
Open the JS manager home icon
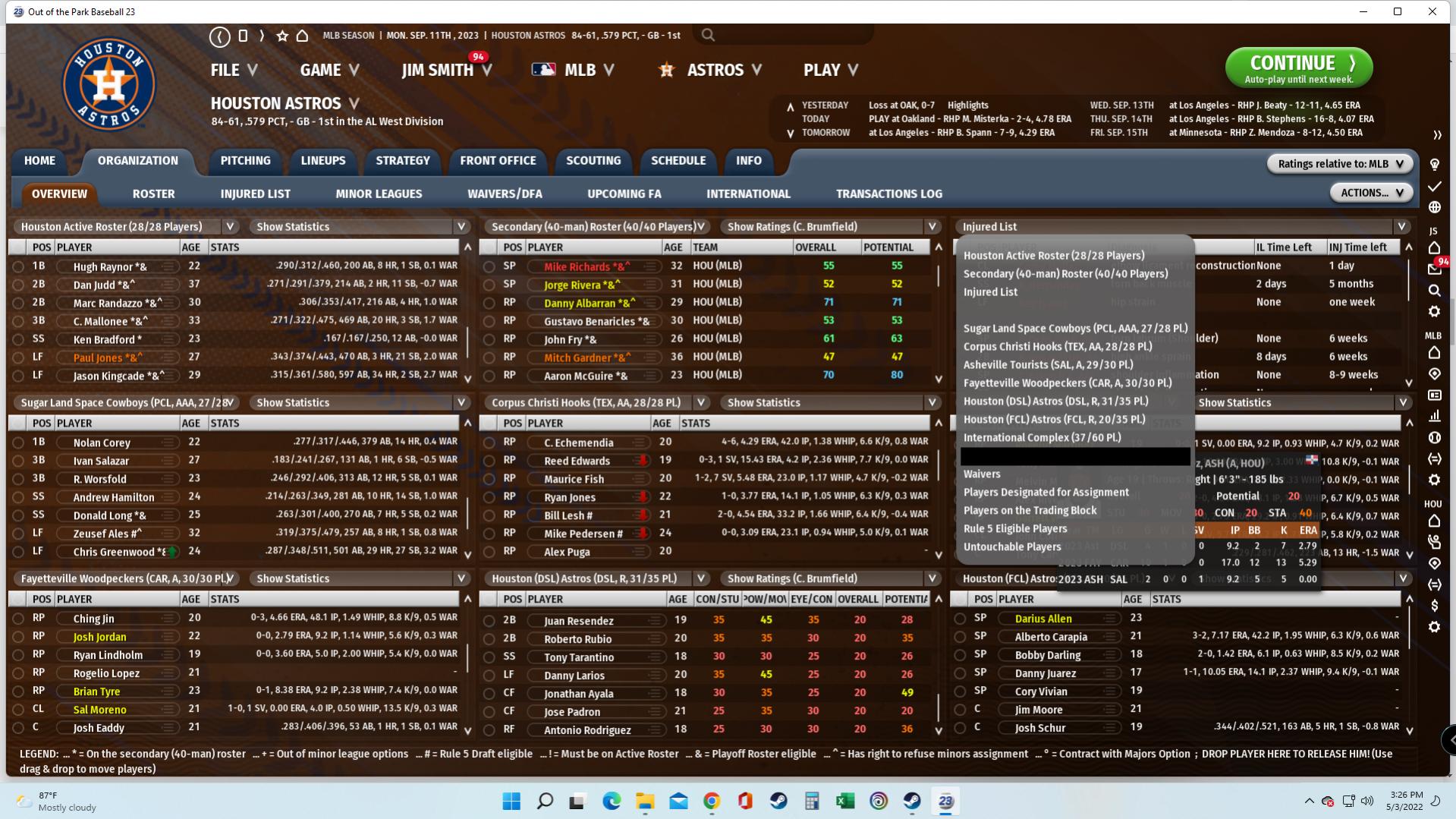tap(1434, 247)
